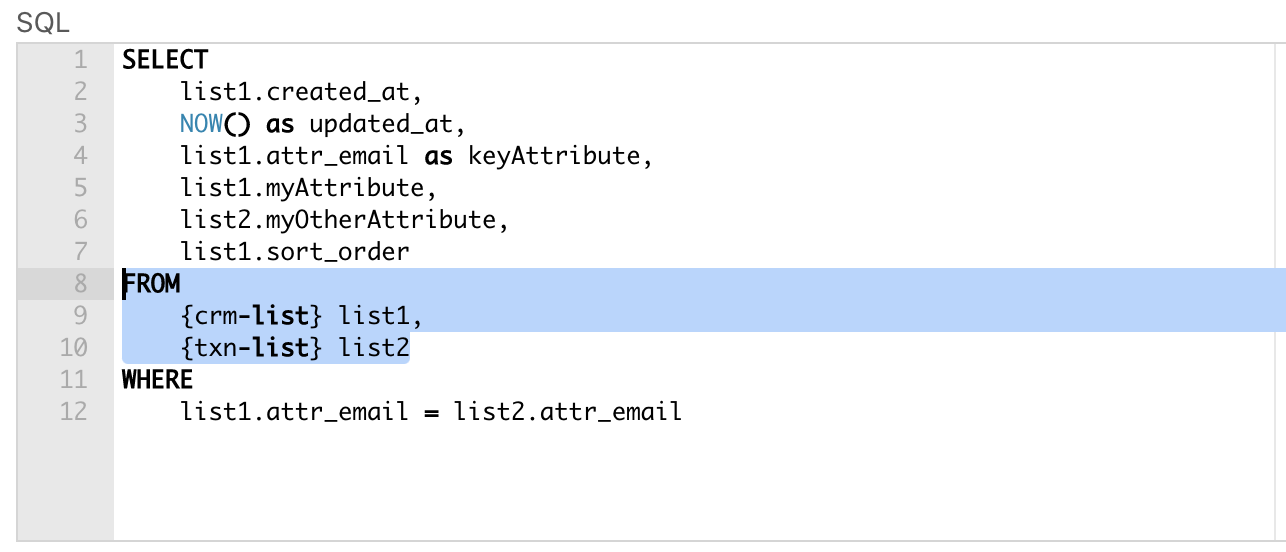This screenshot has width=1286, height=552.
Task: Click list1.created_at on line 2
Action: [295, 92]
